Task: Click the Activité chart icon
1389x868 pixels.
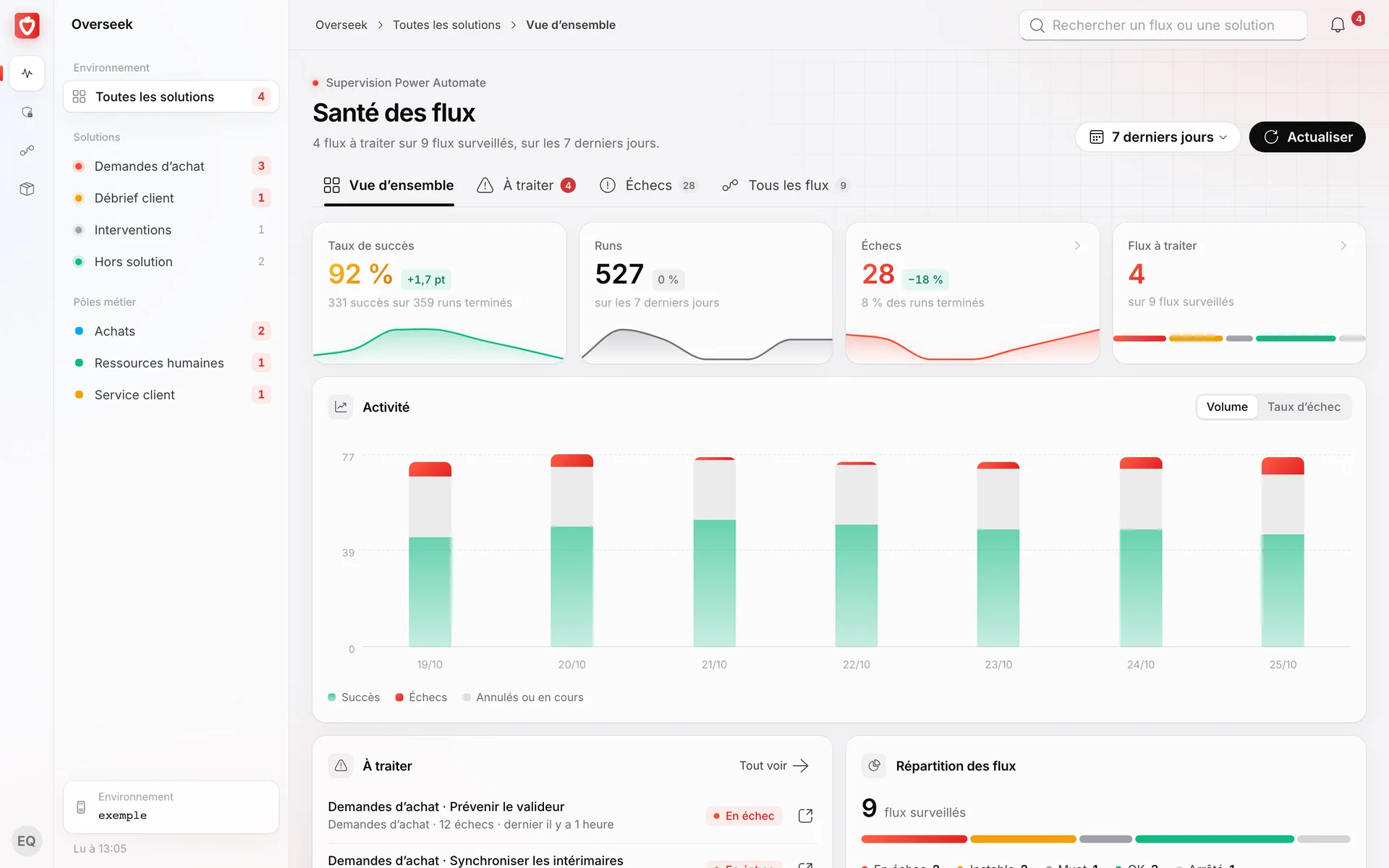Action: (x=341, y=407)
